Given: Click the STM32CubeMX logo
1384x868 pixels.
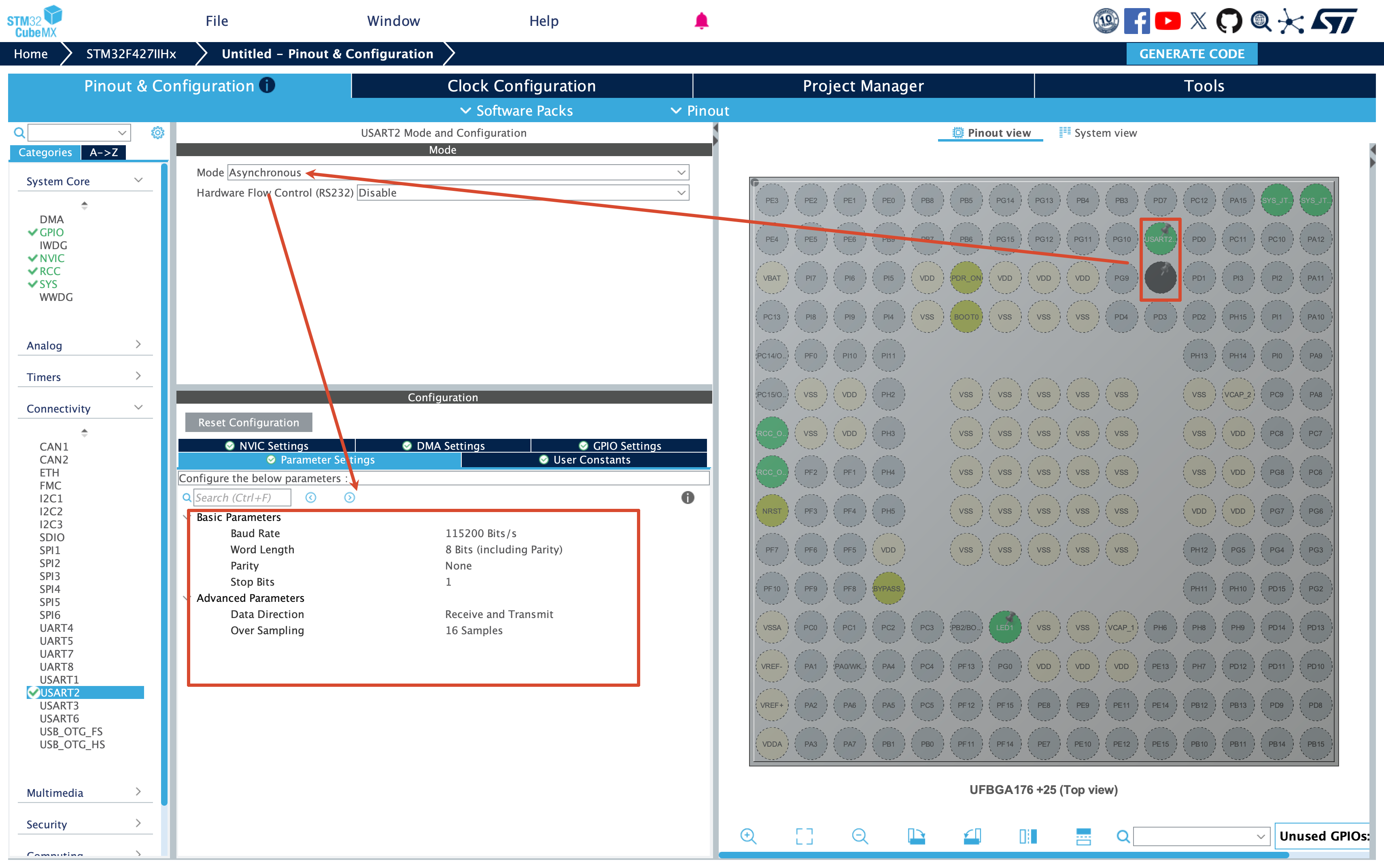Looking at the screenshot, I should 34,21.
